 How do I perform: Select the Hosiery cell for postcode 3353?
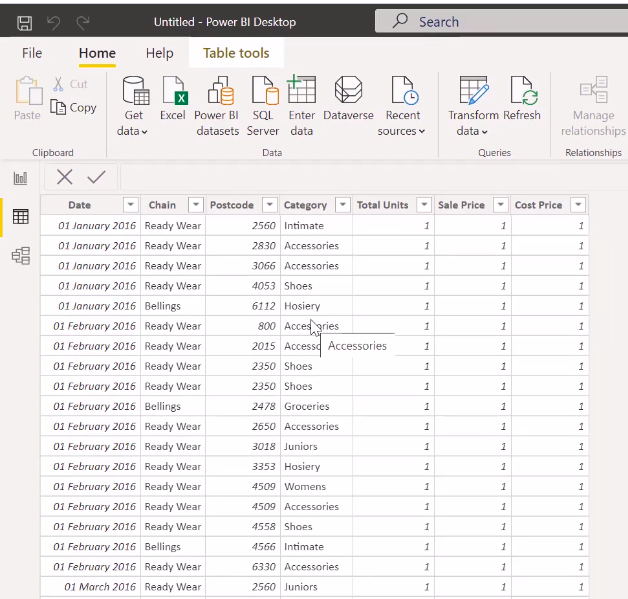coord(316,466)
